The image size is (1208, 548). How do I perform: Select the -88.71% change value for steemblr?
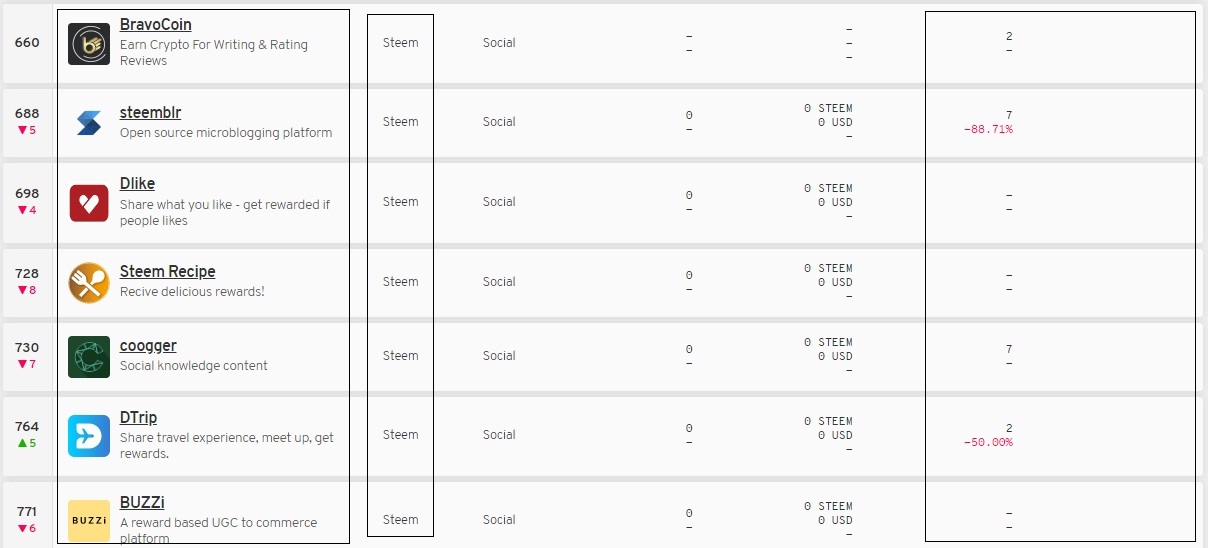988,130
